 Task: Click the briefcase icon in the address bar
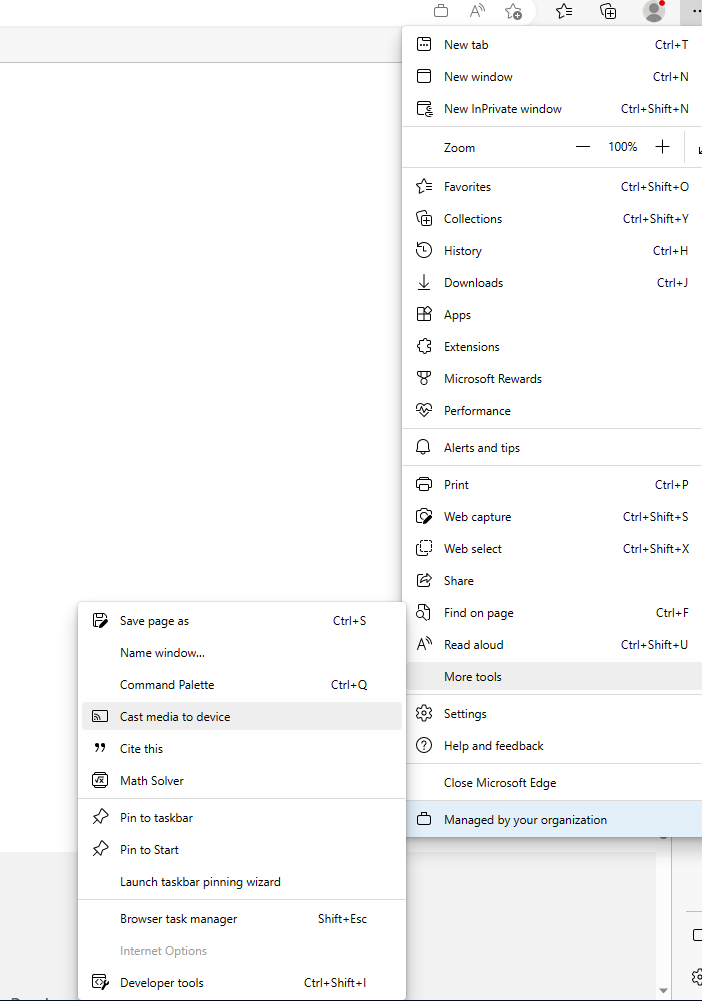click(441, 11)
